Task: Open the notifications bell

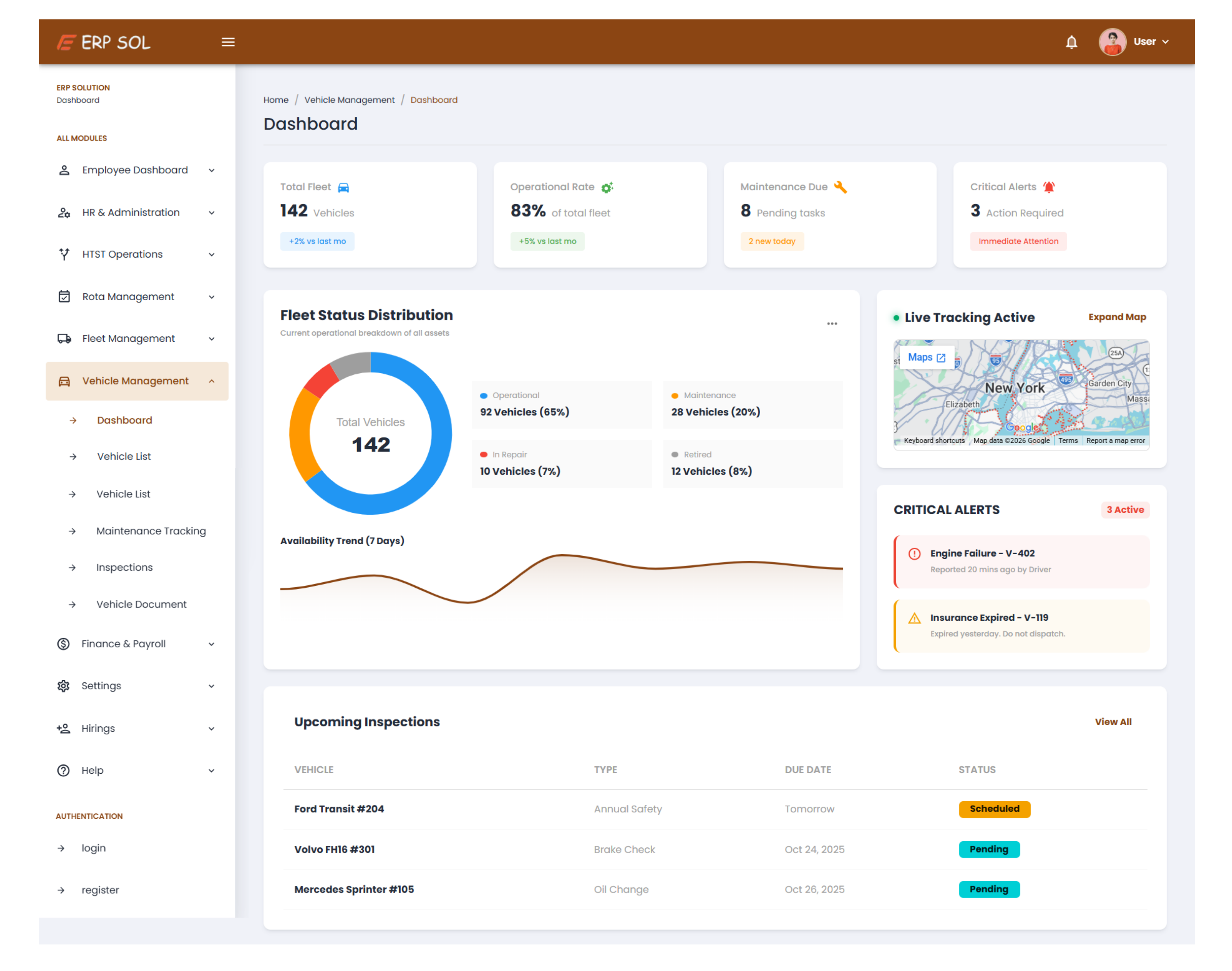Action: pyautogui.click(x=1070, y=42)
